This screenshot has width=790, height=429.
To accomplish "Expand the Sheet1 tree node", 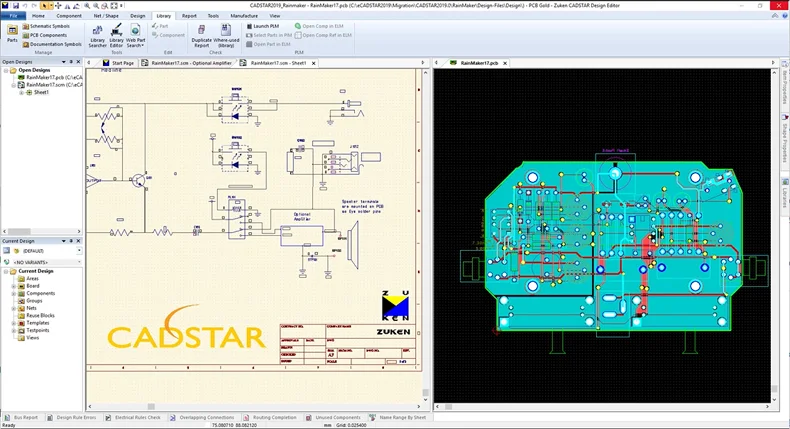I will click(21, 93).
